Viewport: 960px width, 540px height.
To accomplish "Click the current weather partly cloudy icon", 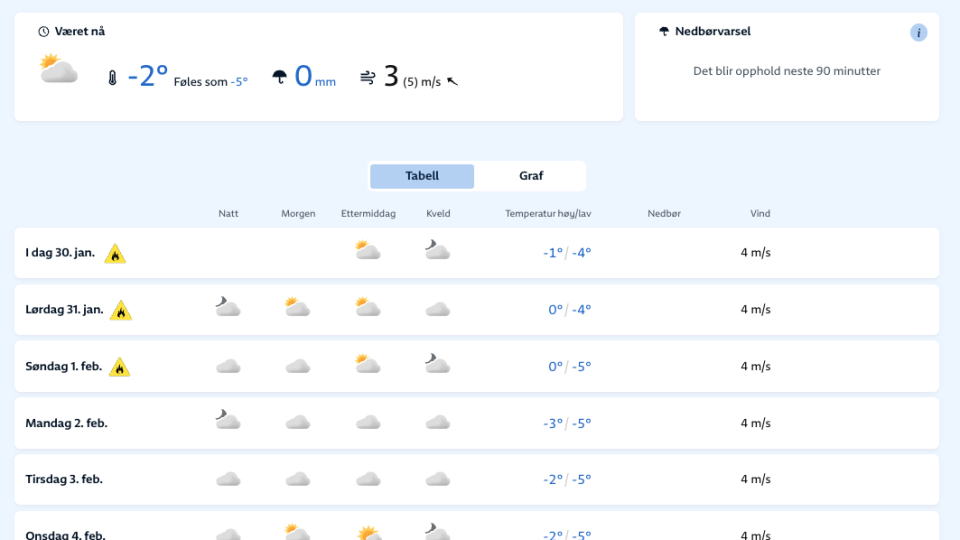I will (59, 70).
